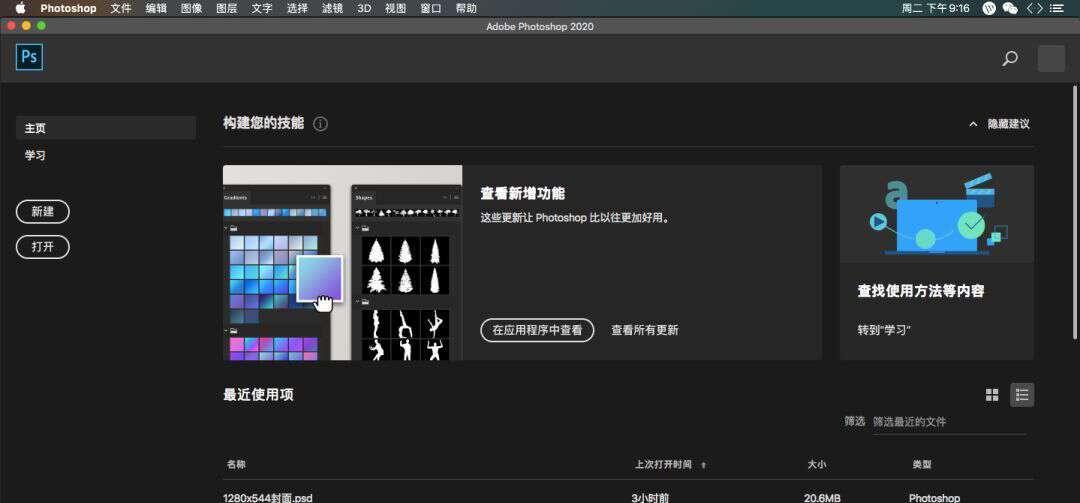Open the Photoshop application menu
Screen dimensions: 1080x503
68,8
